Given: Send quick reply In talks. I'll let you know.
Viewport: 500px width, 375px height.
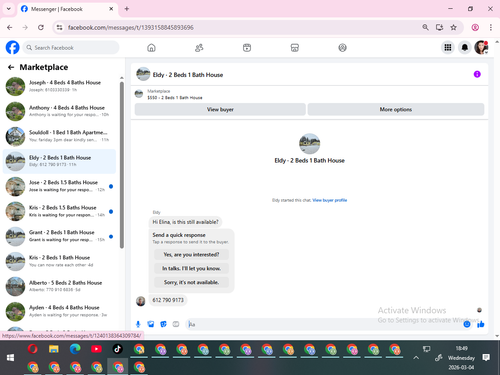Looking at the screenshot, I should (x=191, y=268).
